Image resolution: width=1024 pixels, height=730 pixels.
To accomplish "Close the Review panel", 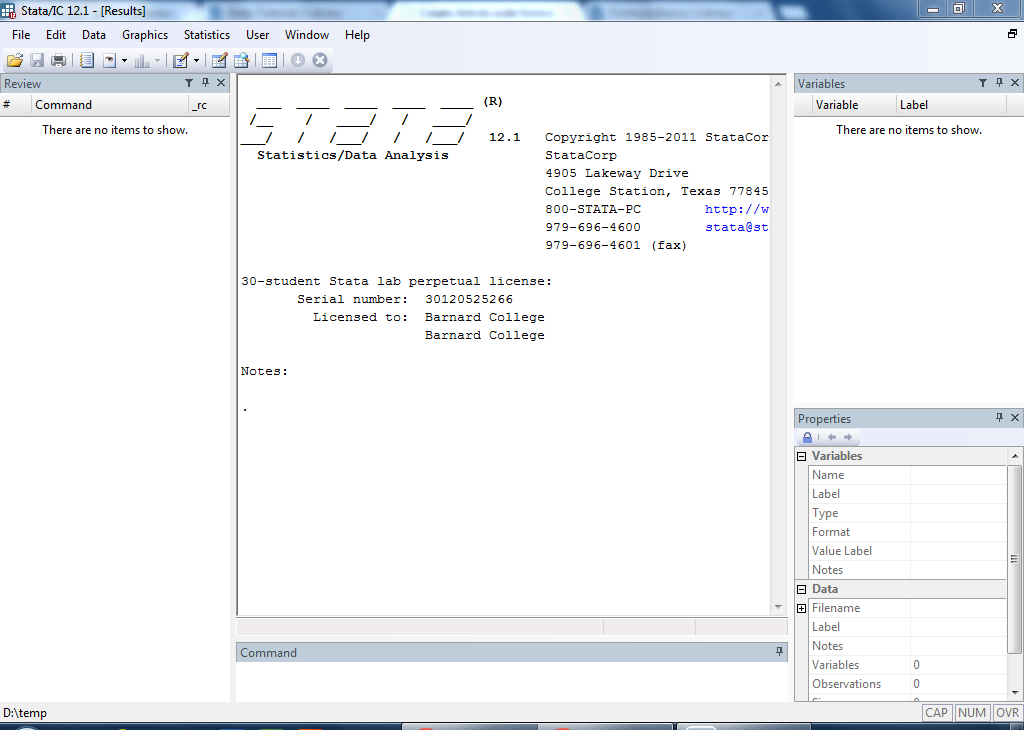I will click(x=221, y=83).
